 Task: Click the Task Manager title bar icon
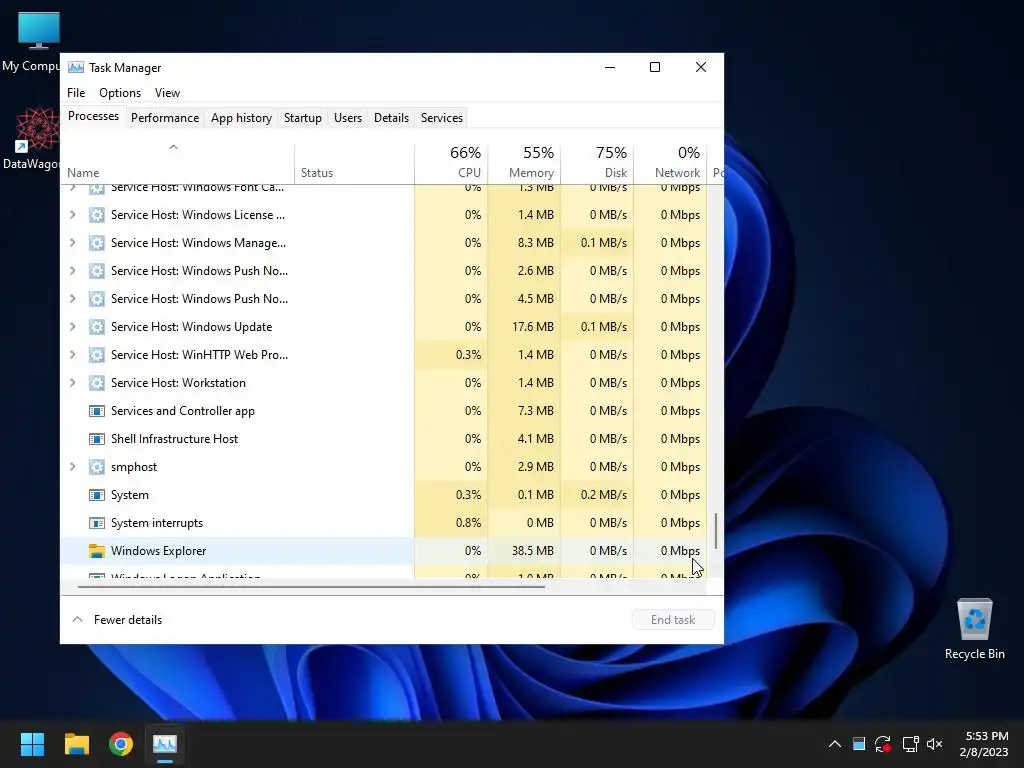tap(76, 67)
